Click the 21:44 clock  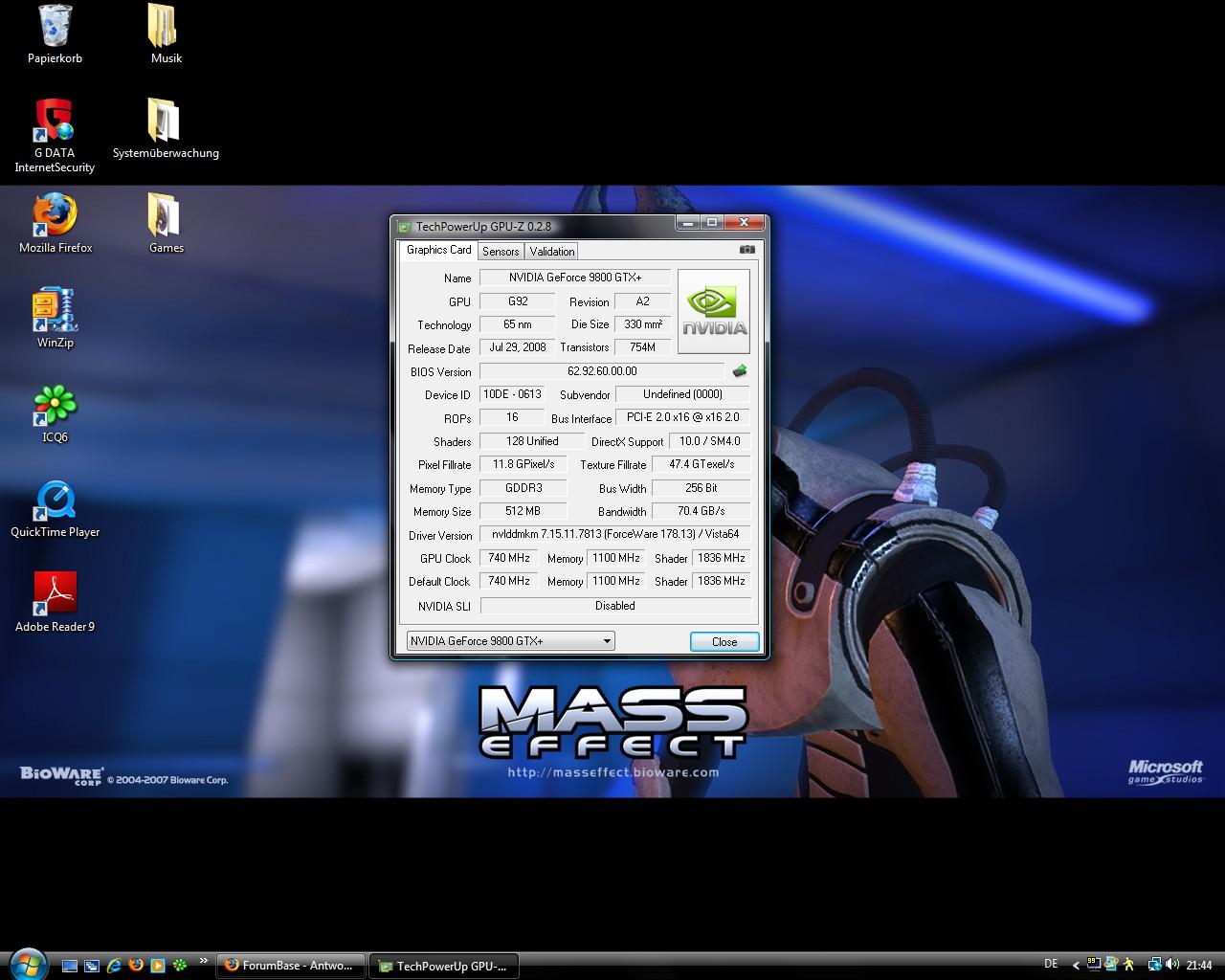(1199, 966)
